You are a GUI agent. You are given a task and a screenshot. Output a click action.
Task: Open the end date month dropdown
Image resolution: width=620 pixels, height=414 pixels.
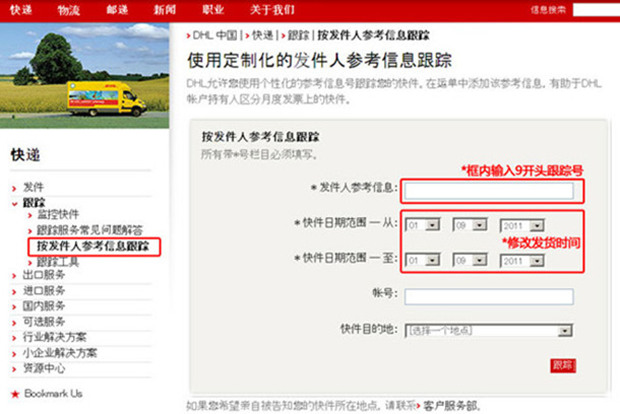point(470,261)
